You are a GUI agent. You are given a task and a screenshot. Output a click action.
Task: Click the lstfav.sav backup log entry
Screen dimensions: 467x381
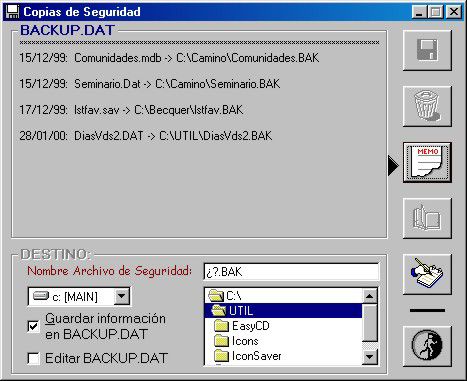point(131,110)
